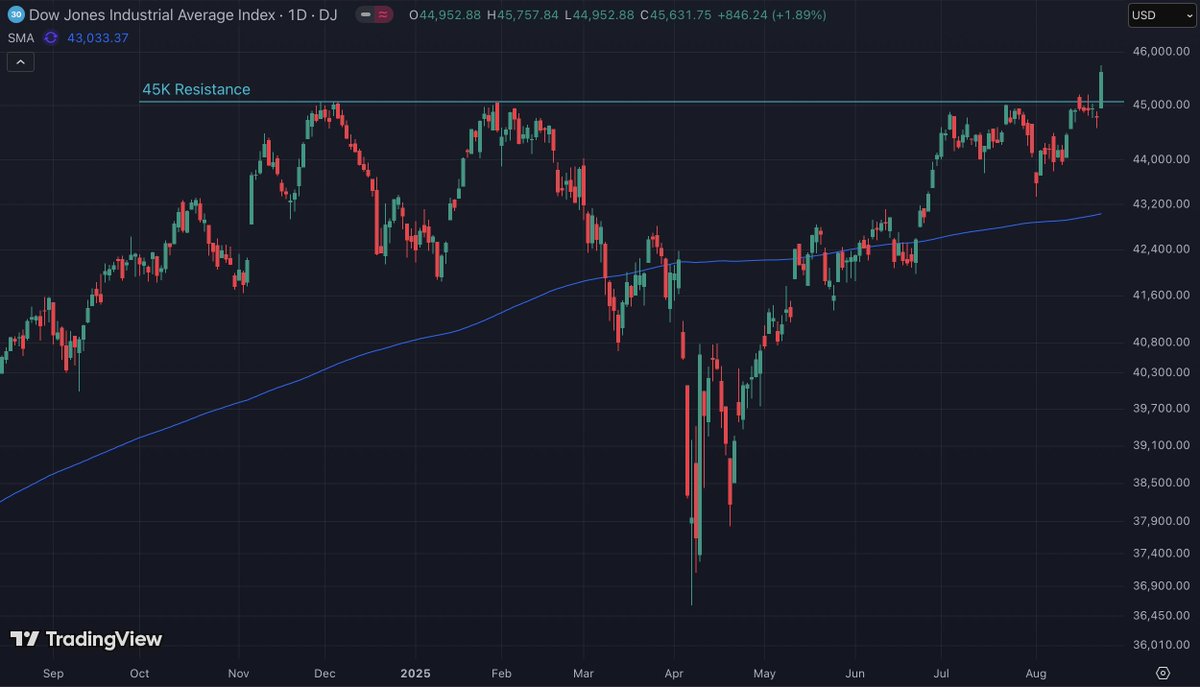
Task: Click the Feb time axis label
Action: point(502,673)
